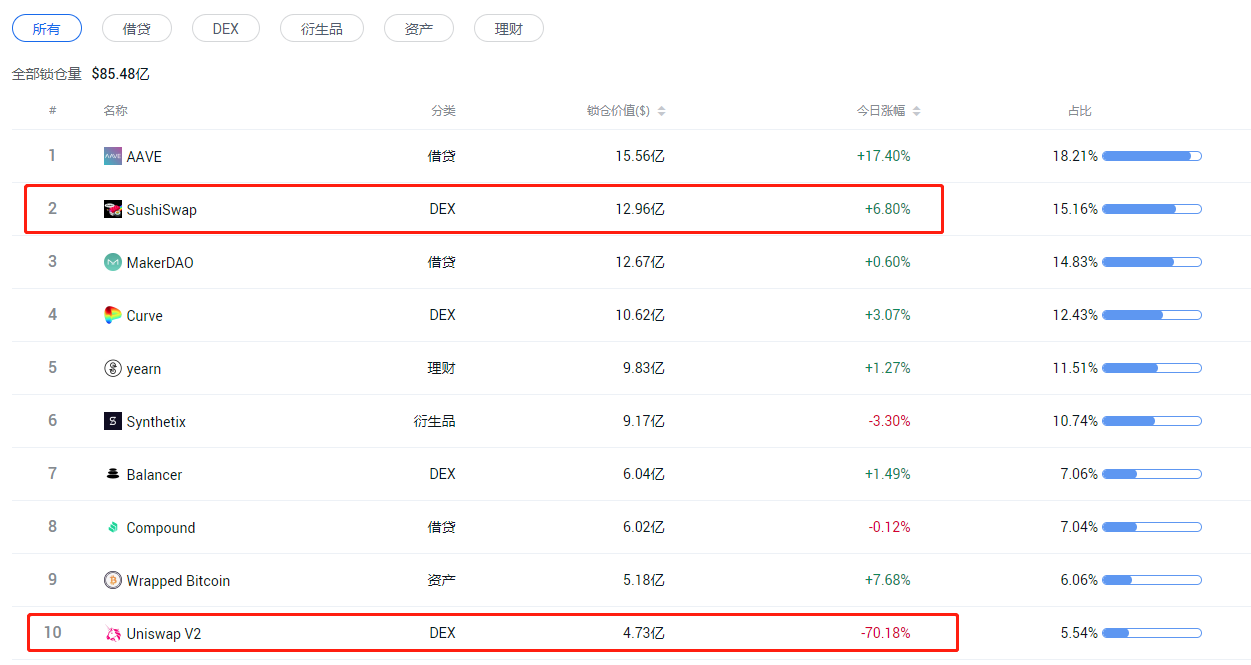The height and width of the screenshot is (665, 1251).
Task: Click the Compound logo icon
Action: pyautogui.click(x=113, y=527)
